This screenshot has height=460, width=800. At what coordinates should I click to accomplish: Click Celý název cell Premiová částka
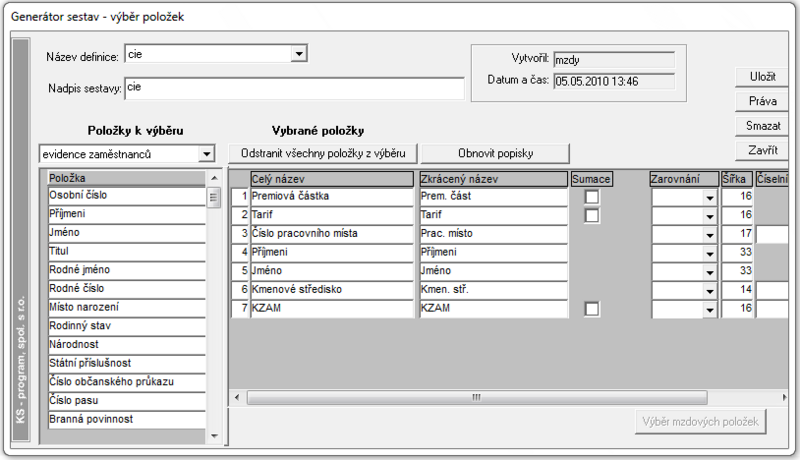pyautogui.click(x=332, y=196)
